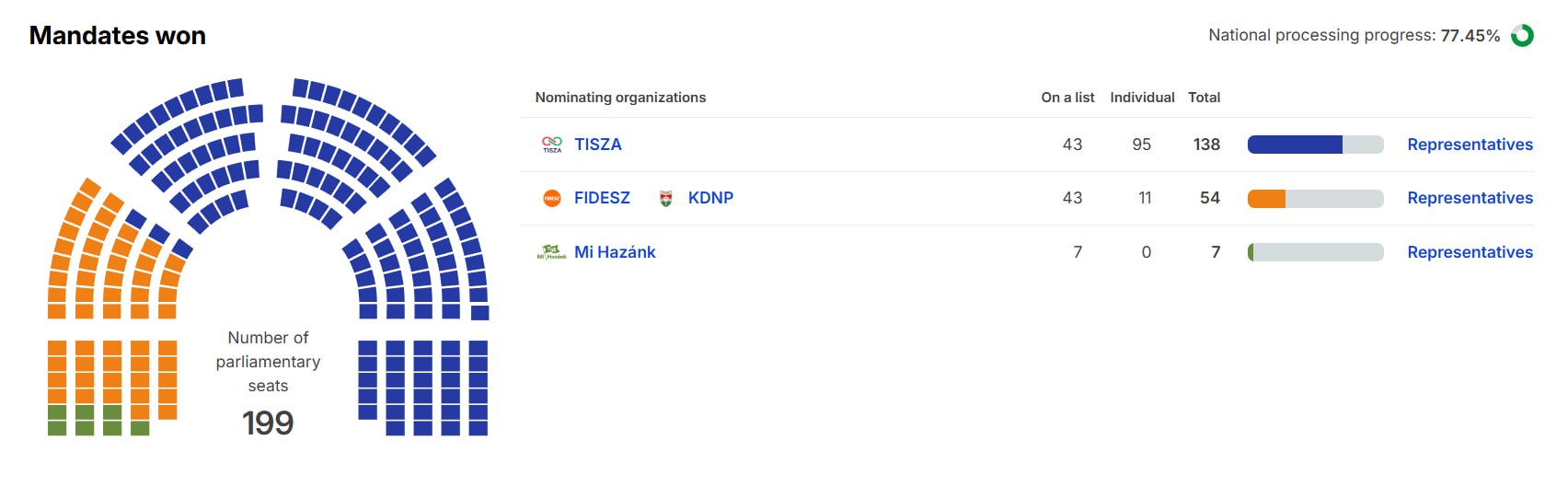Click the orange FIDESZ logo icon
Screen dimensions: 1568x498
pos(552,198)
